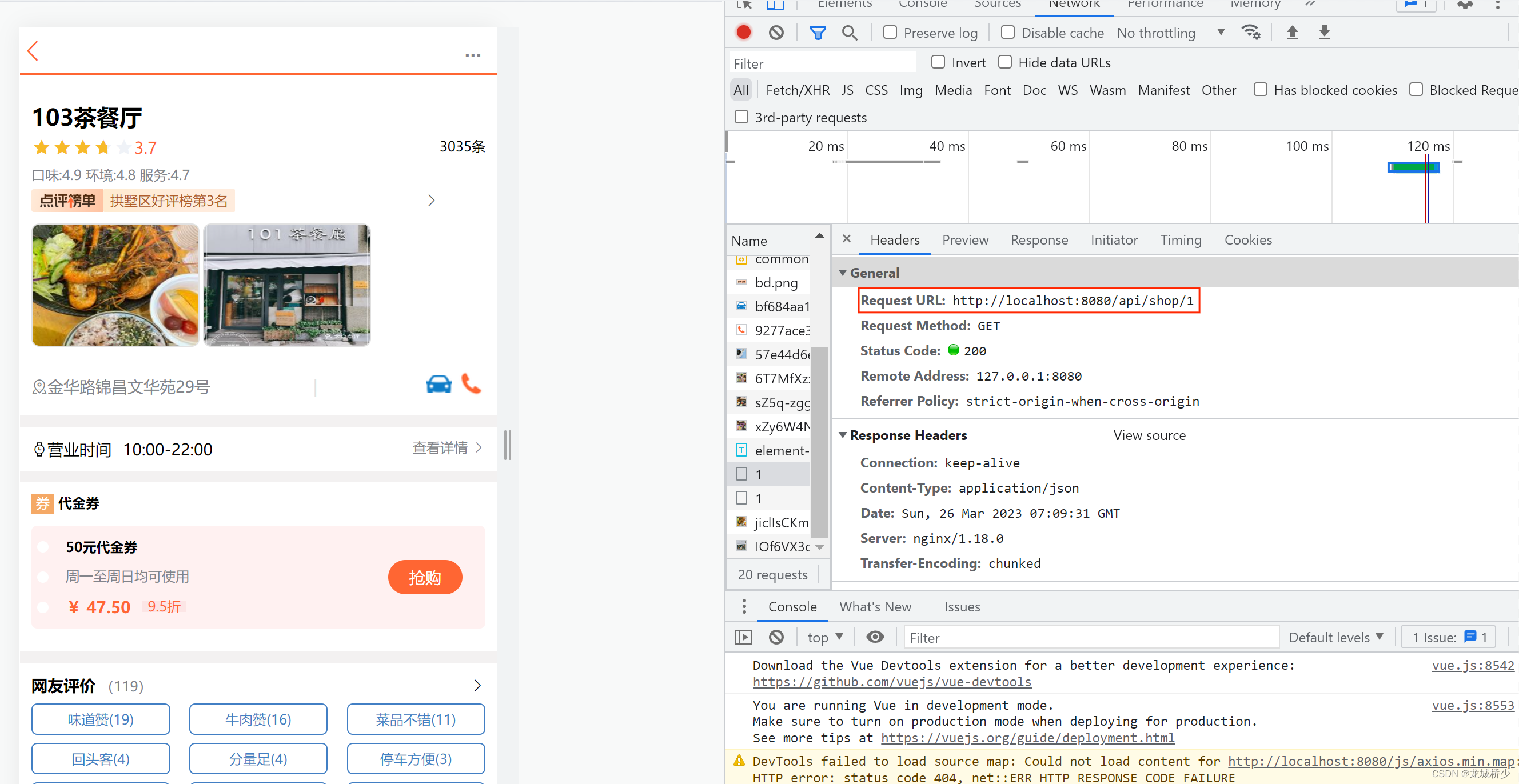Viewport: 1519px width, 784px height.
Task: Open network search magnifier
Action: pos(849,33)
